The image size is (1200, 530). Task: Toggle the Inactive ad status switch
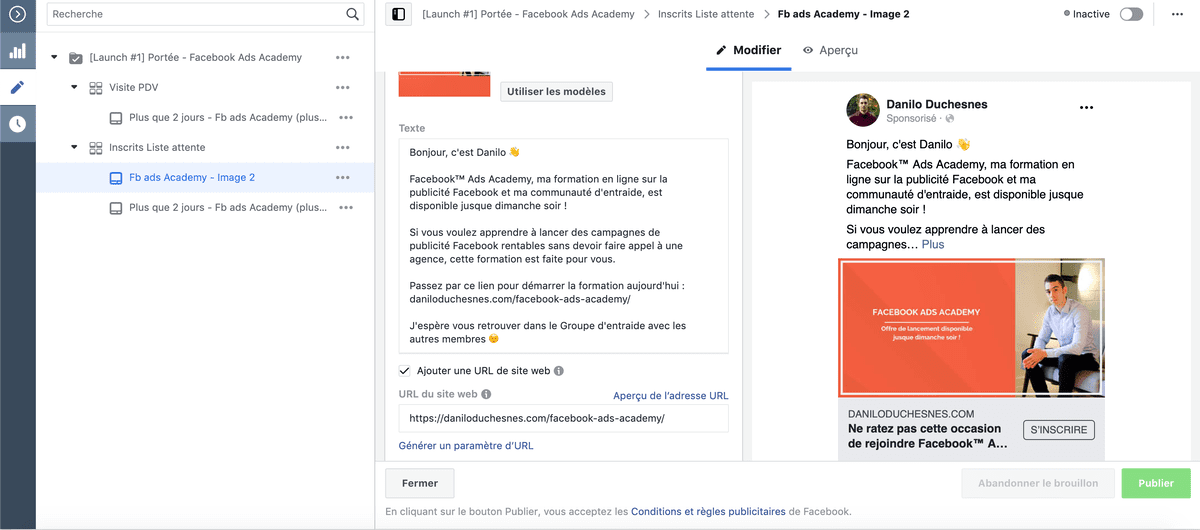1131,14
